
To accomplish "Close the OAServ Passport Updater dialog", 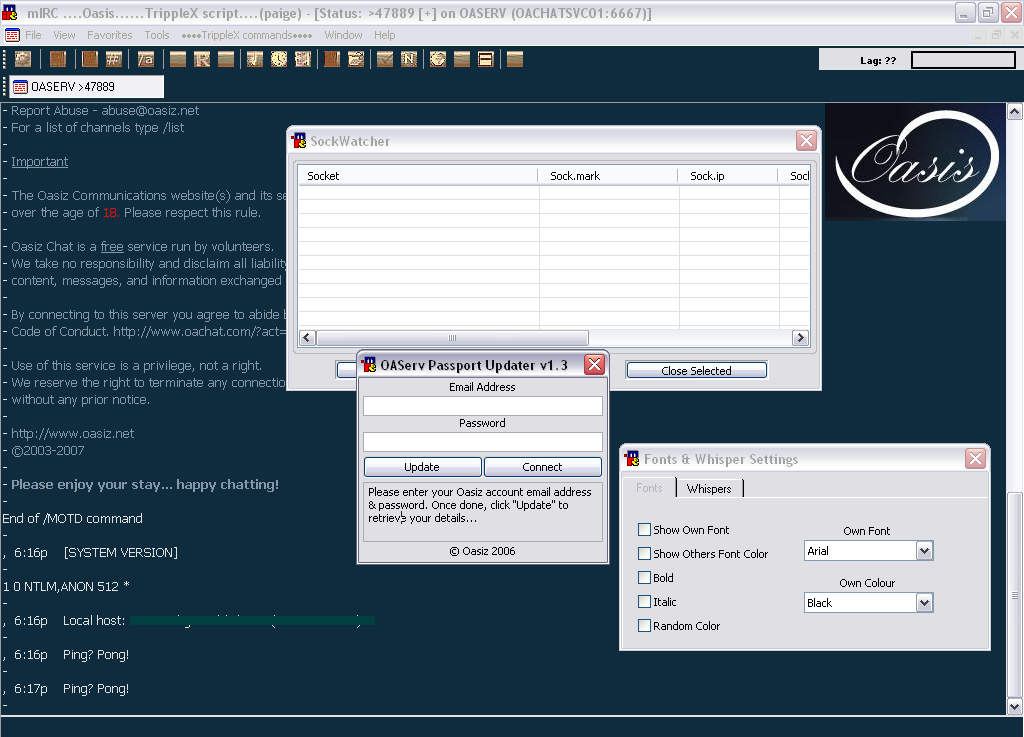I will coord(594,364).
